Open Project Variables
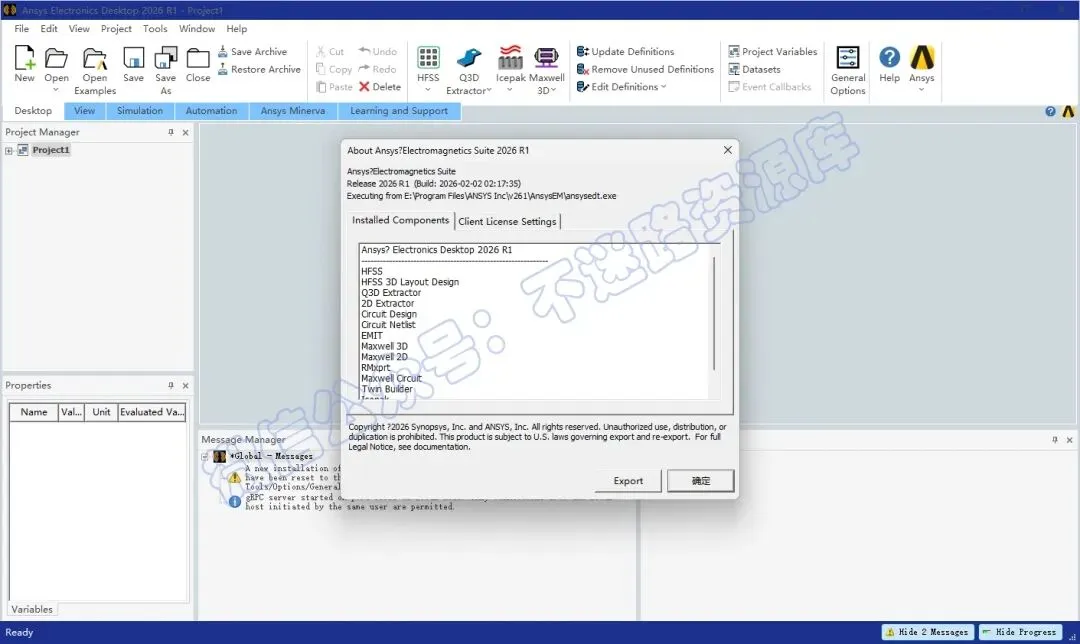 pos(773,52)
